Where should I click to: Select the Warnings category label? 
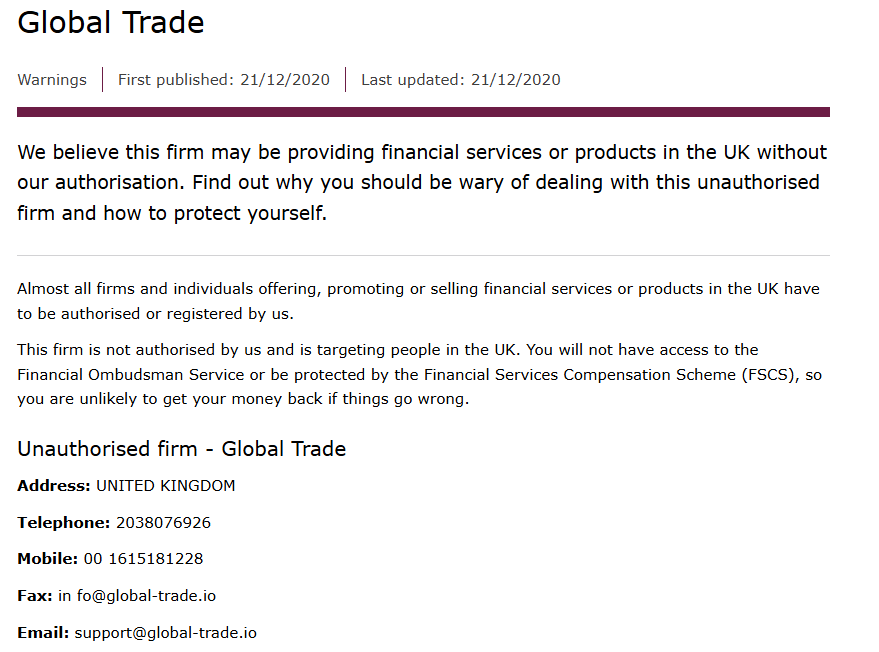coord(52,80)
